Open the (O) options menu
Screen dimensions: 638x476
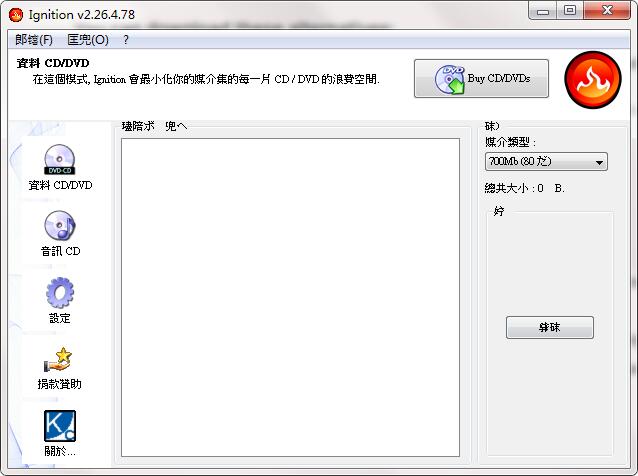pyautogui.click(x=88, y=40)
